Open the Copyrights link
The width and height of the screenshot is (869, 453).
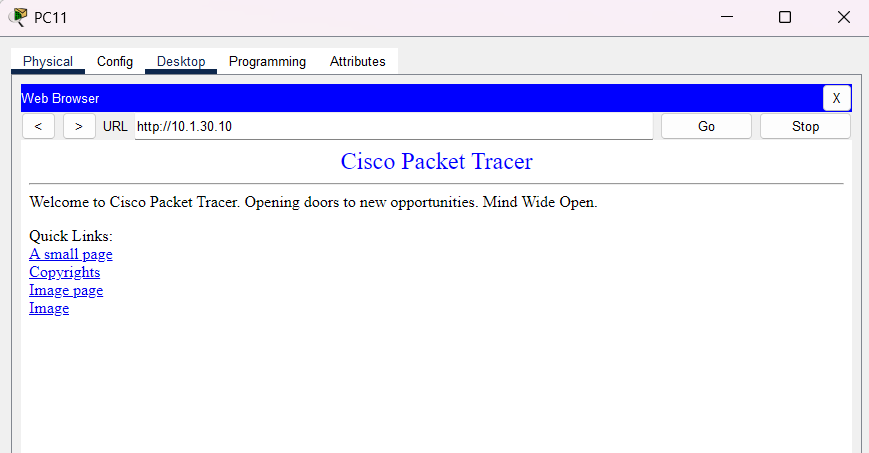coord(64,272)
